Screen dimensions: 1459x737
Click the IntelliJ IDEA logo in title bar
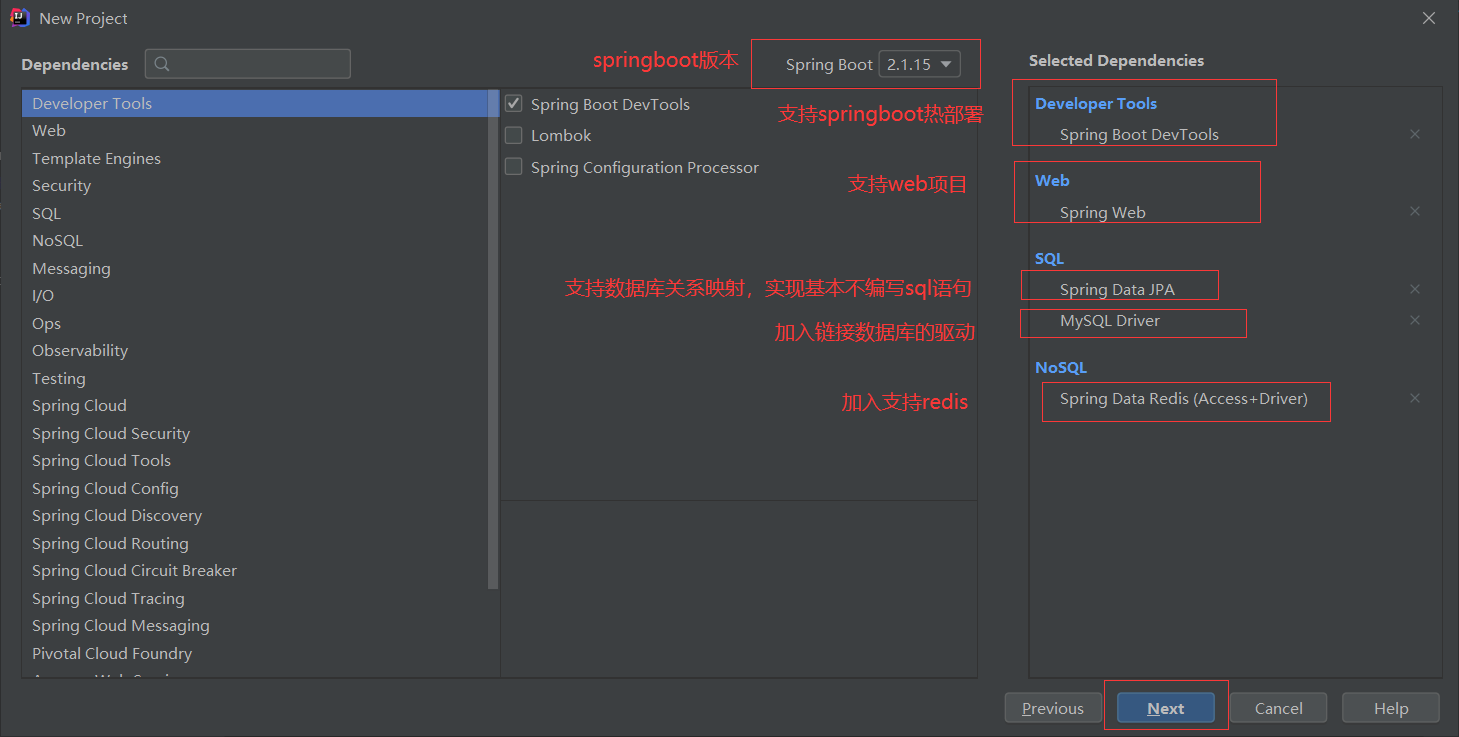point(19,18)
